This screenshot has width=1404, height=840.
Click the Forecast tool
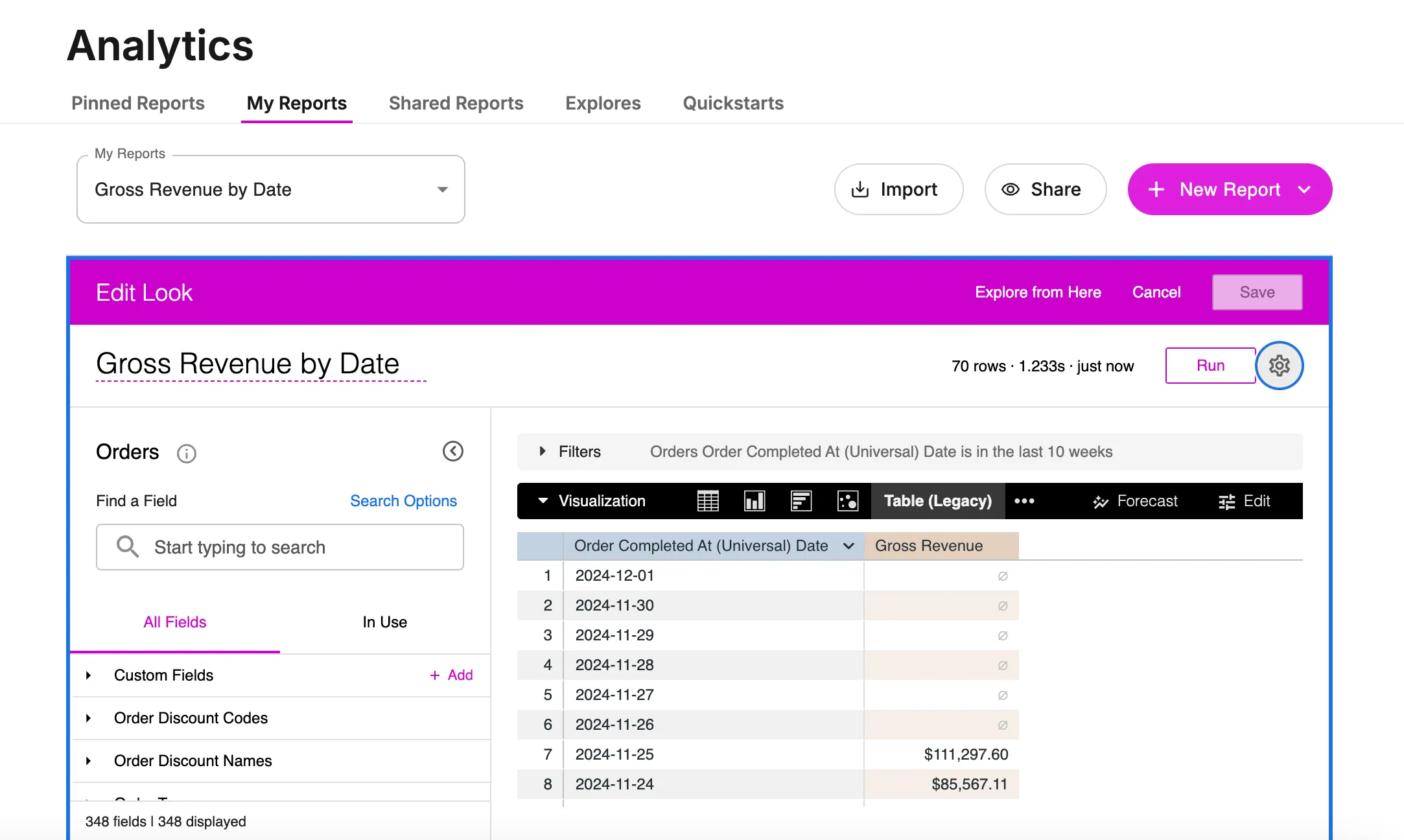(1135, 501)
